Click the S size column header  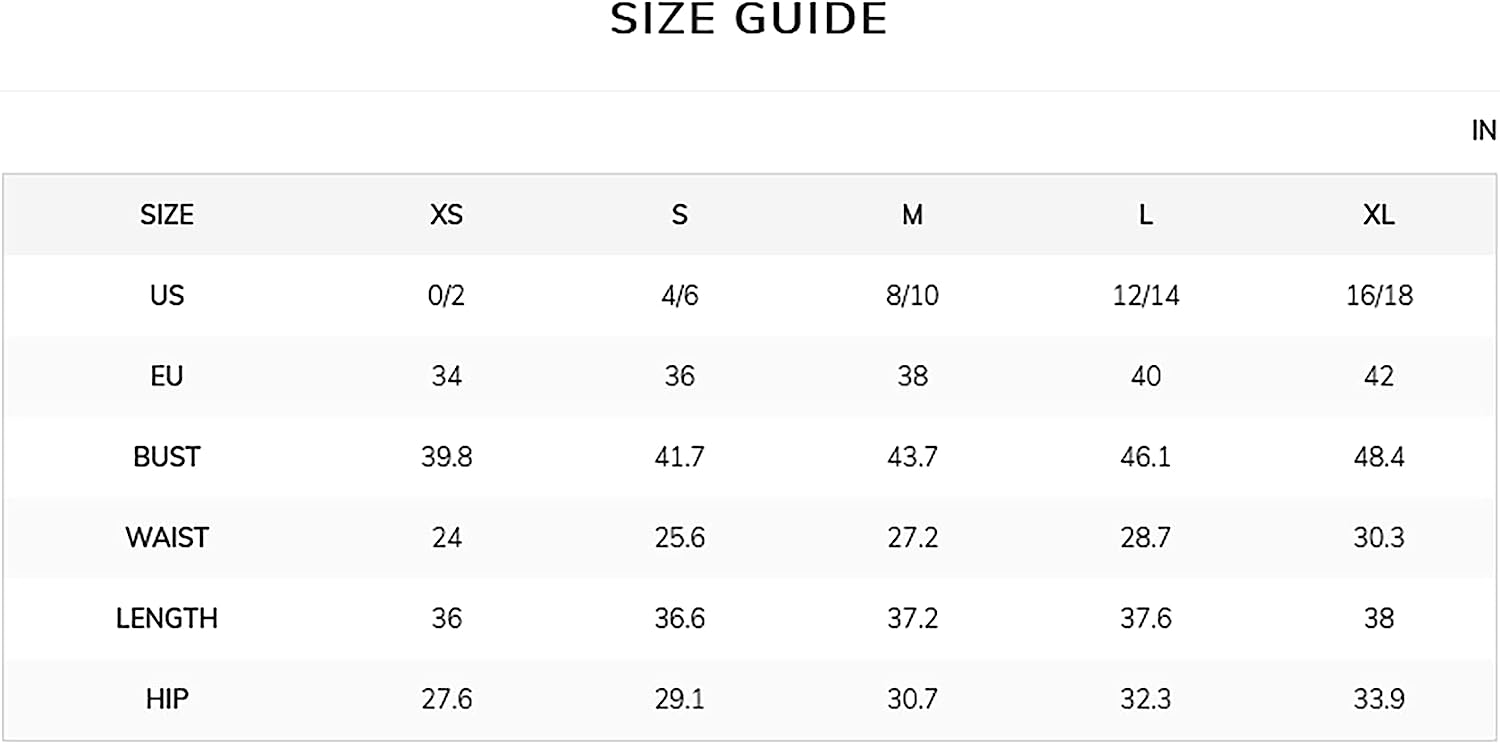tap(679, 215)
